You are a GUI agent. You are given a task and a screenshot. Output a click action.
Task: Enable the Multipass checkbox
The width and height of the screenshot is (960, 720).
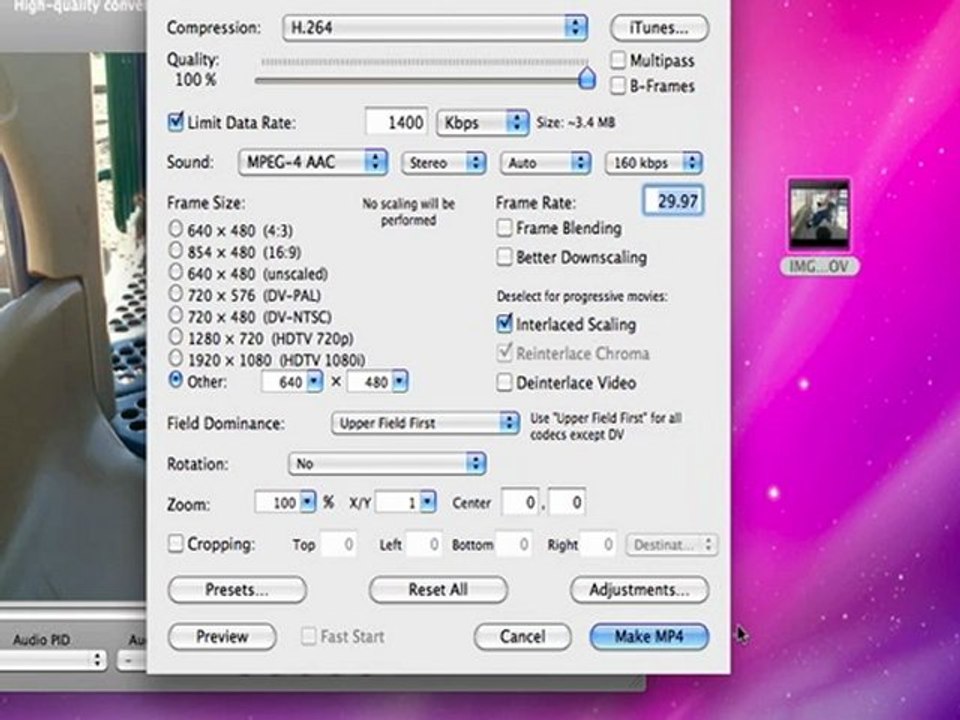coord(618,60)
